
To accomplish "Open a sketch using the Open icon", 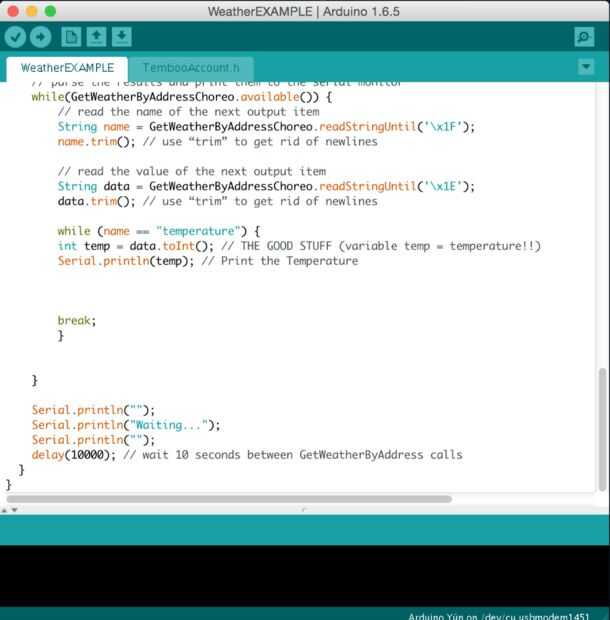I will pyautogui.click(x=96, y=37).
